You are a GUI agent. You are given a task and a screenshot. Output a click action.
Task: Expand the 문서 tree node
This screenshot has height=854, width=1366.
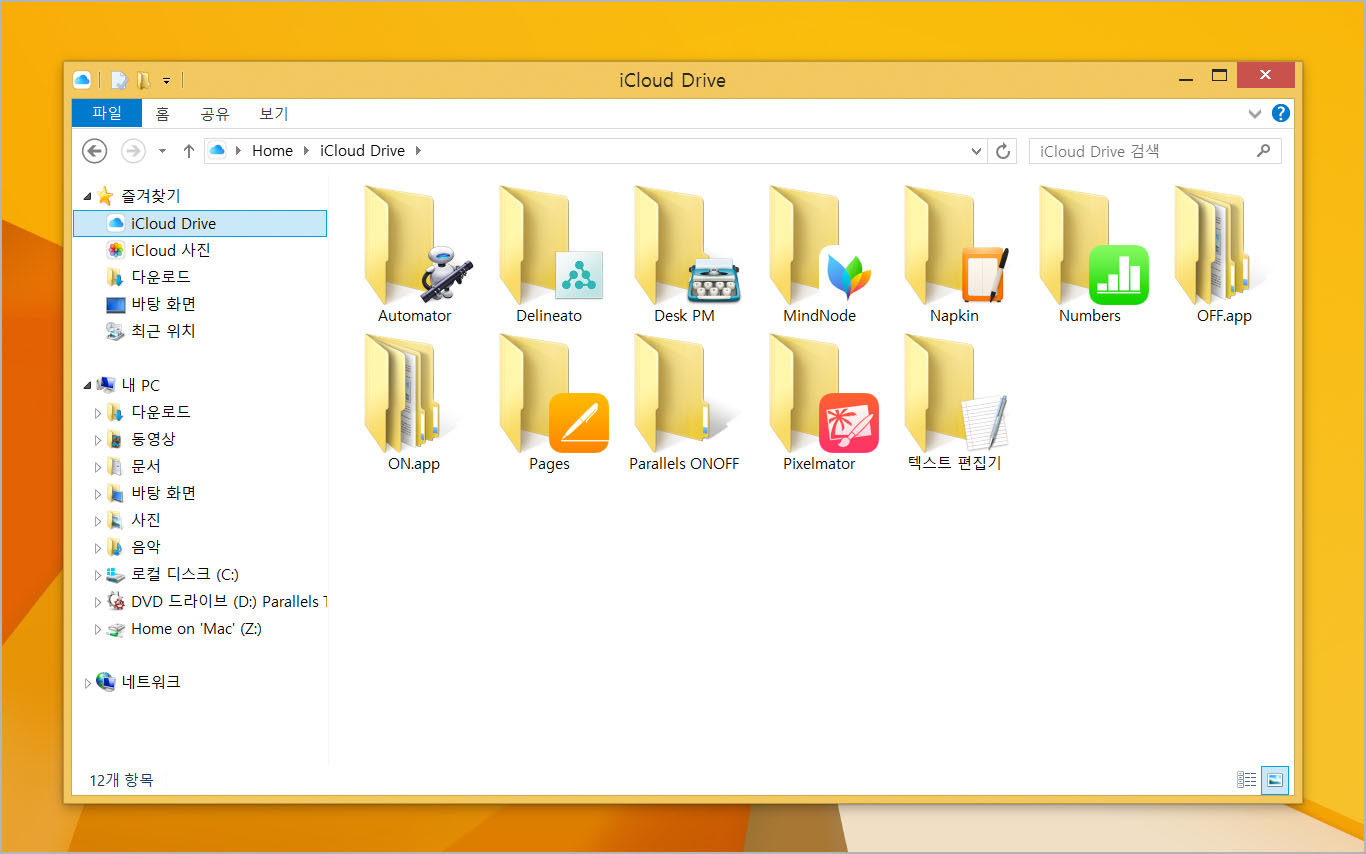pos(98,467)
